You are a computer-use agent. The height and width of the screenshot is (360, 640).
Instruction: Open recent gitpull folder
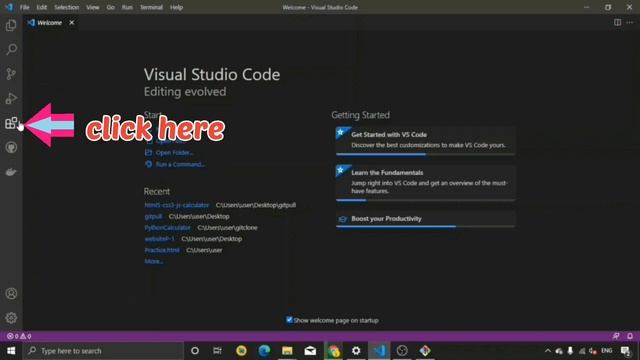[x=153, y=216]
